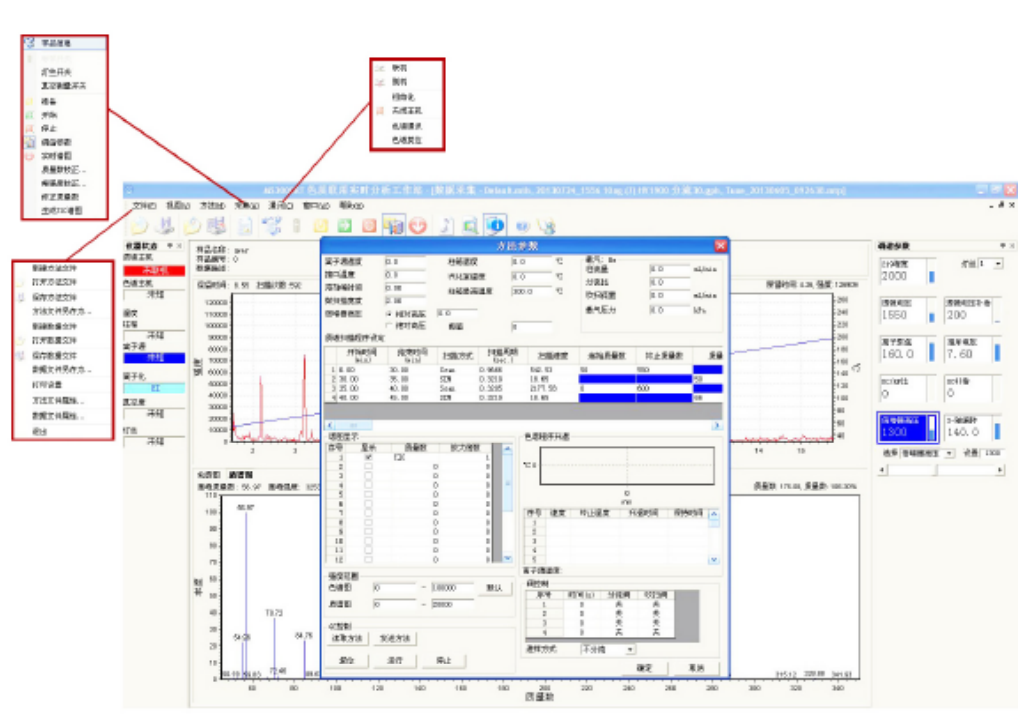Open the 方法 menu in menu bar
This screenshot has height=722, width=1024.
tap(211, 205)
